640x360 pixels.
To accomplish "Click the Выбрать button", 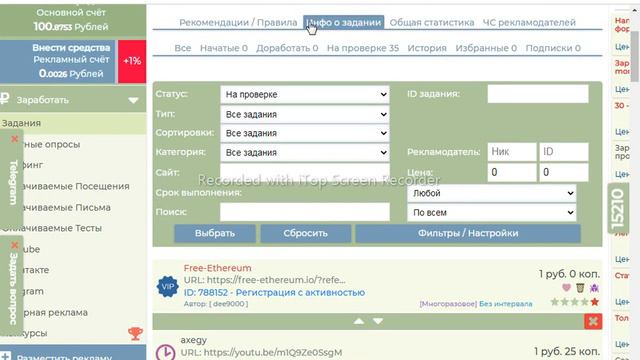I will pos(215,233).
